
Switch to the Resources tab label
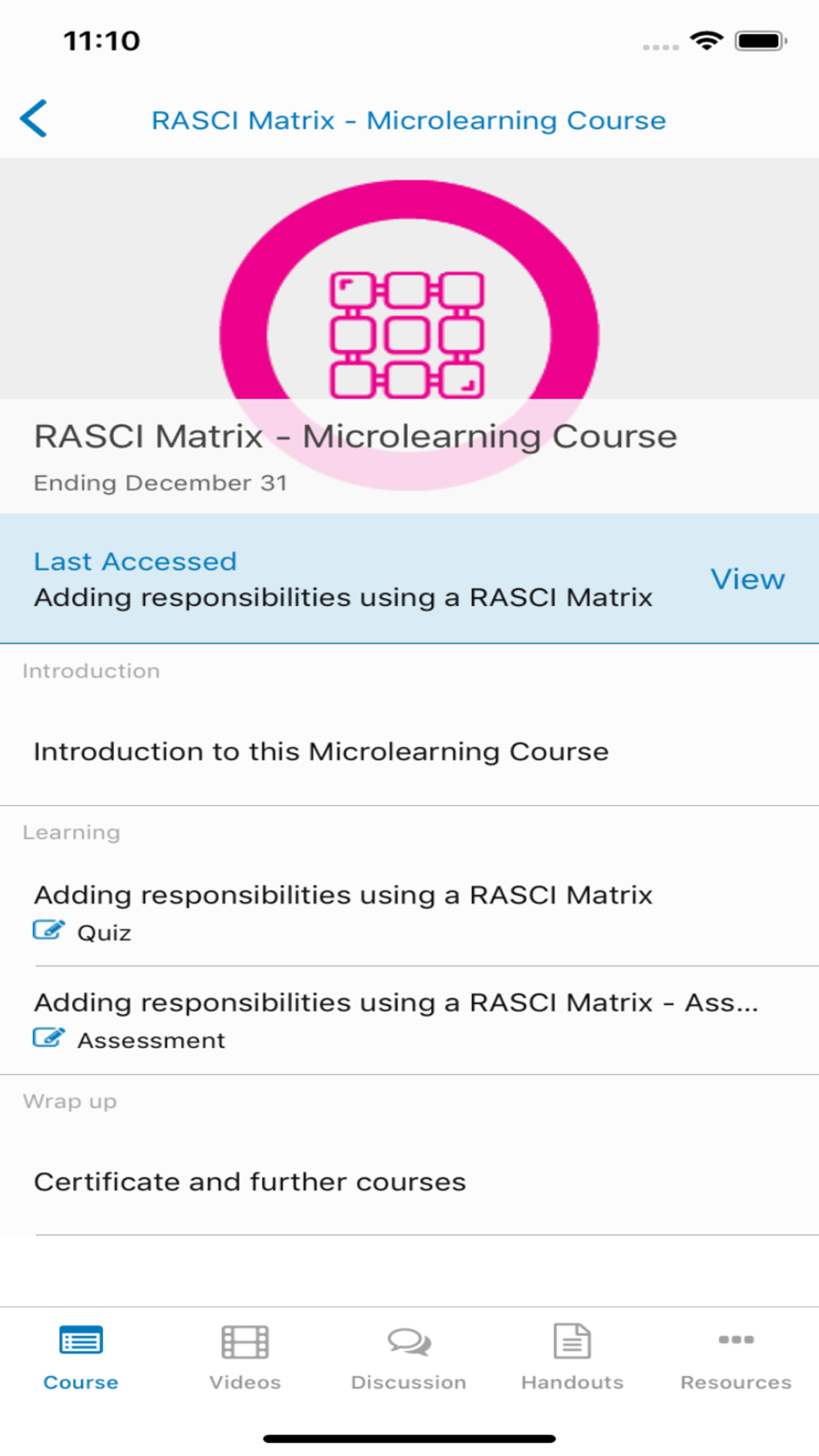point(736,1382)
